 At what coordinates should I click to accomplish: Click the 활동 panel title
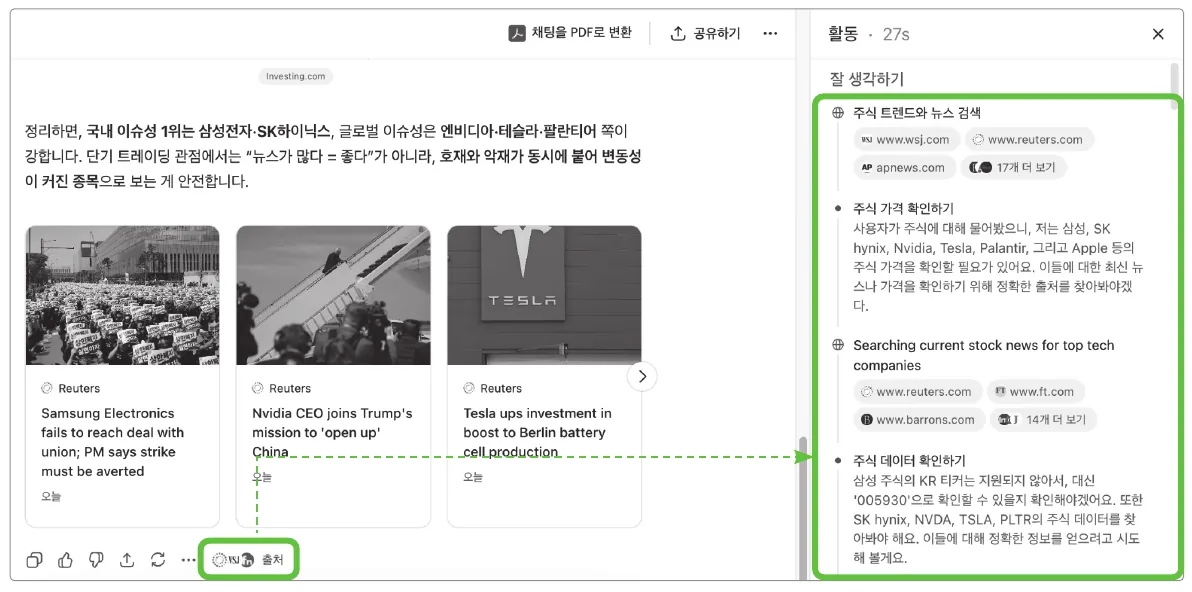point(842,34)
